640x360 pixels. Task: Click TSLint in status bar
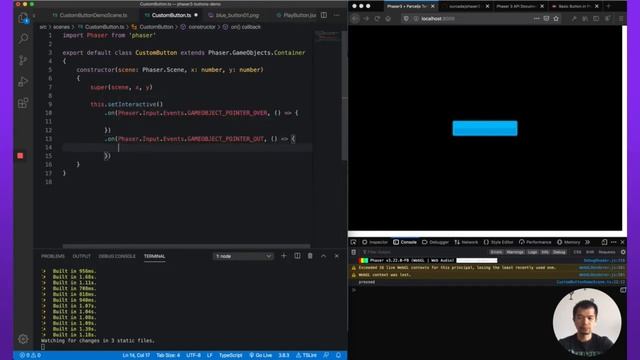[307, 355]
